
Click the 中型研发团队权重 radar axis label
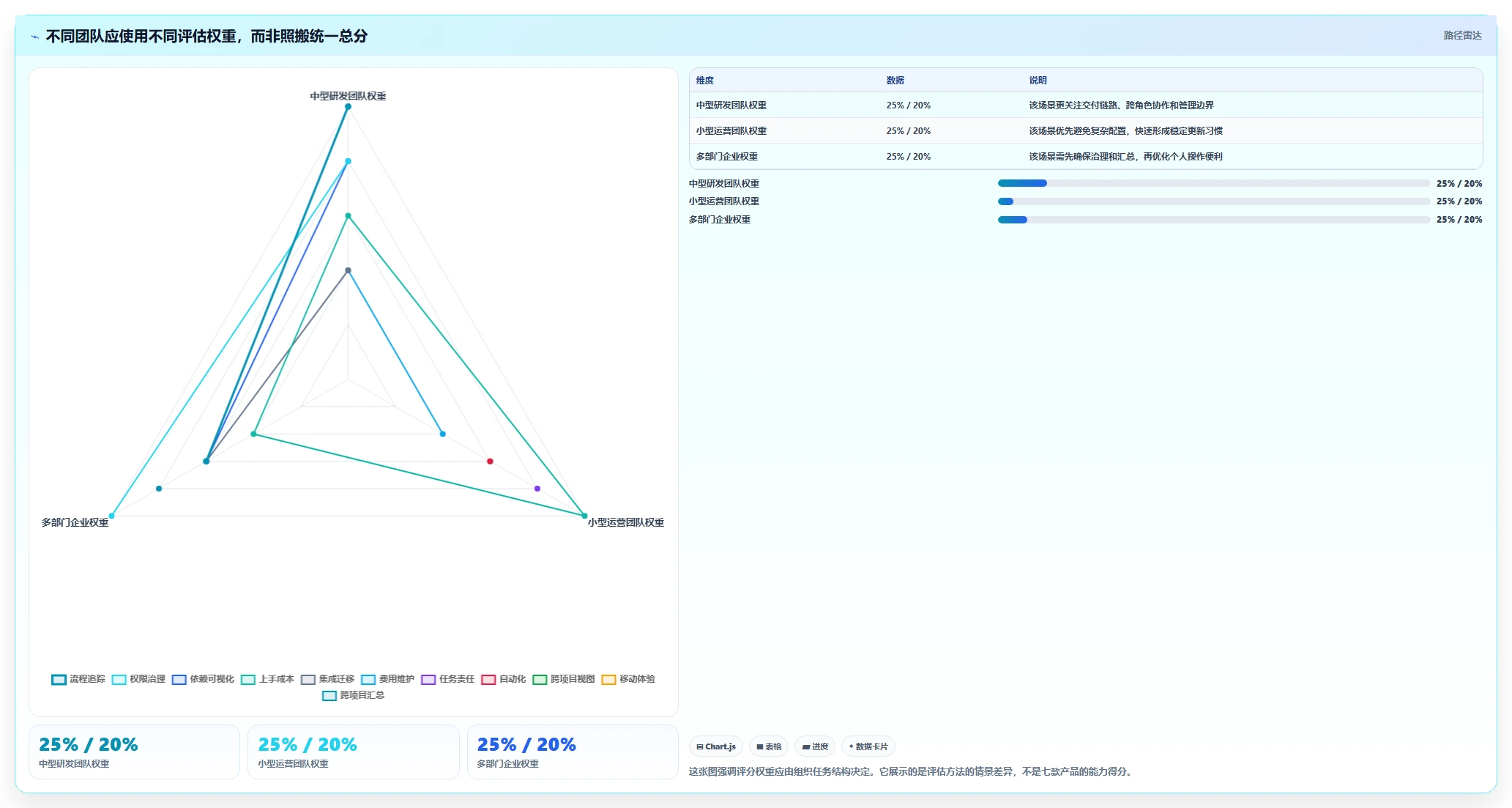pyautogui.click(x=348, y=96)
